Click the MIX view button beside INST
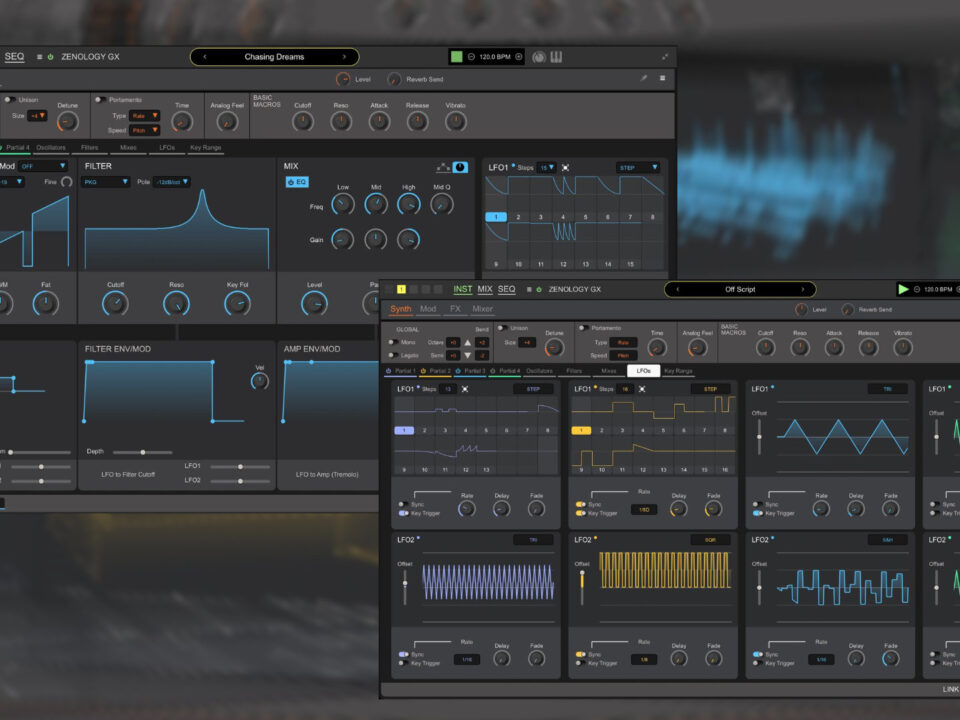This screenshot has width=960, height=720. [x=485, y=289]
